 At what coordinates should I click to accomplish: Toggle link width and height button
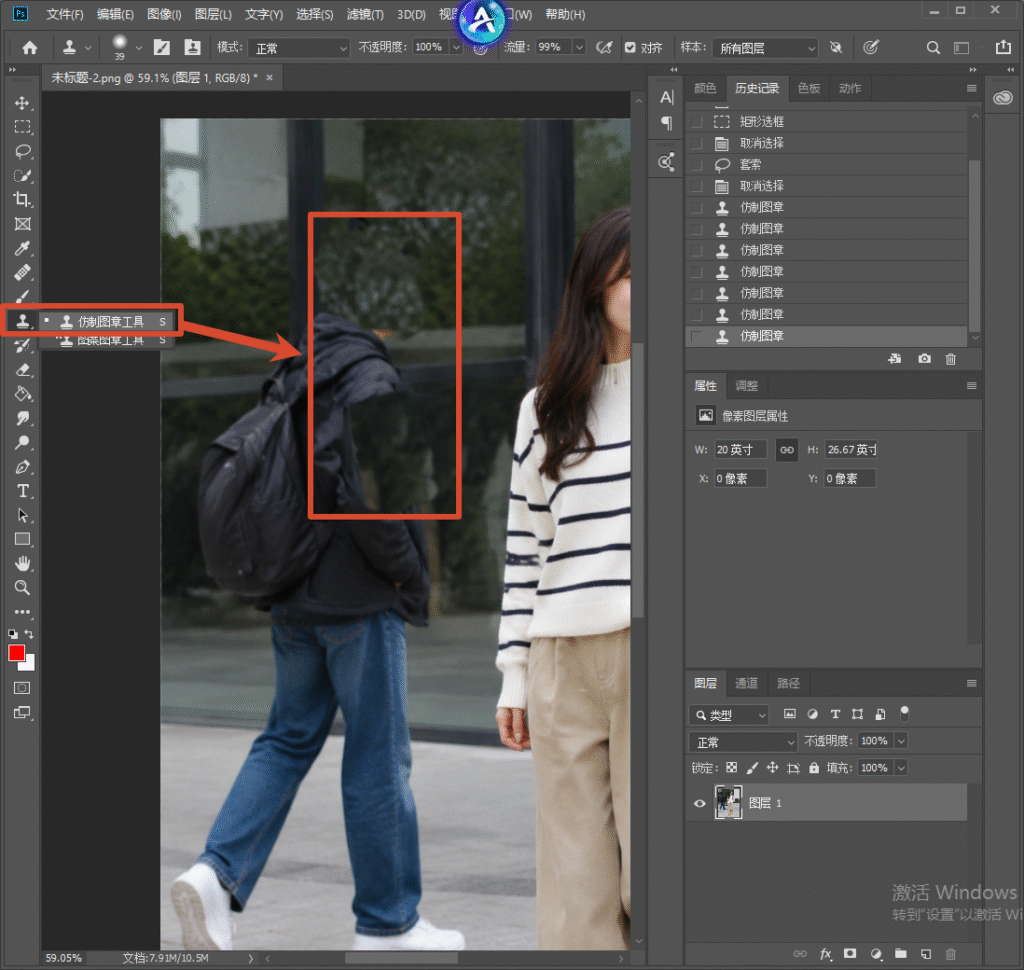(x=787, y=450)
